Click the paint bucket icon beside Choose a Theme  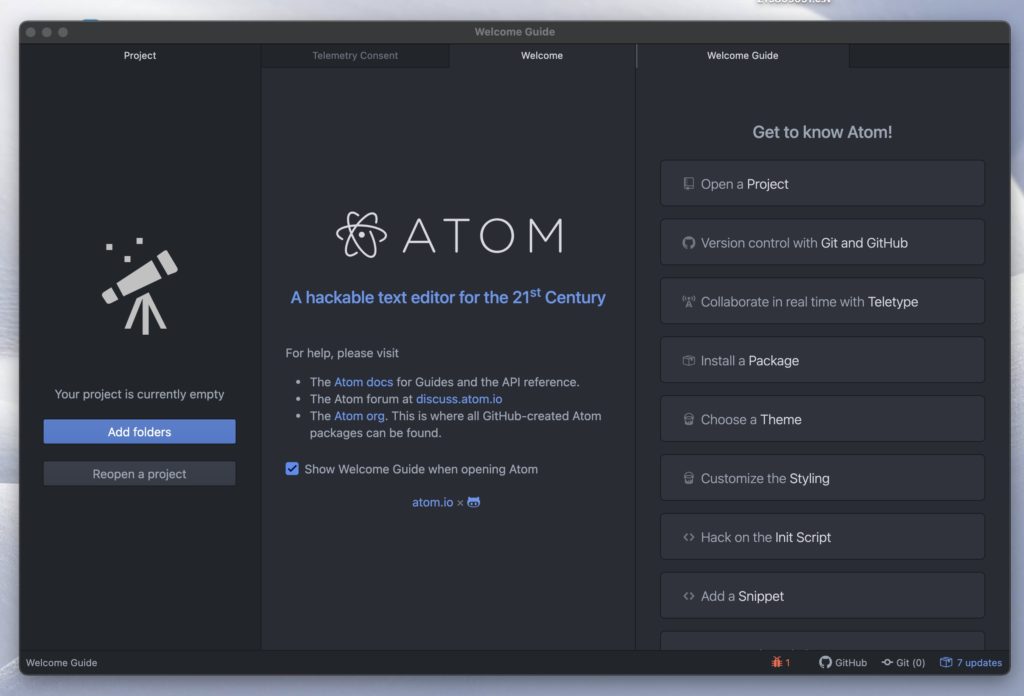click(x=688, y=419)
